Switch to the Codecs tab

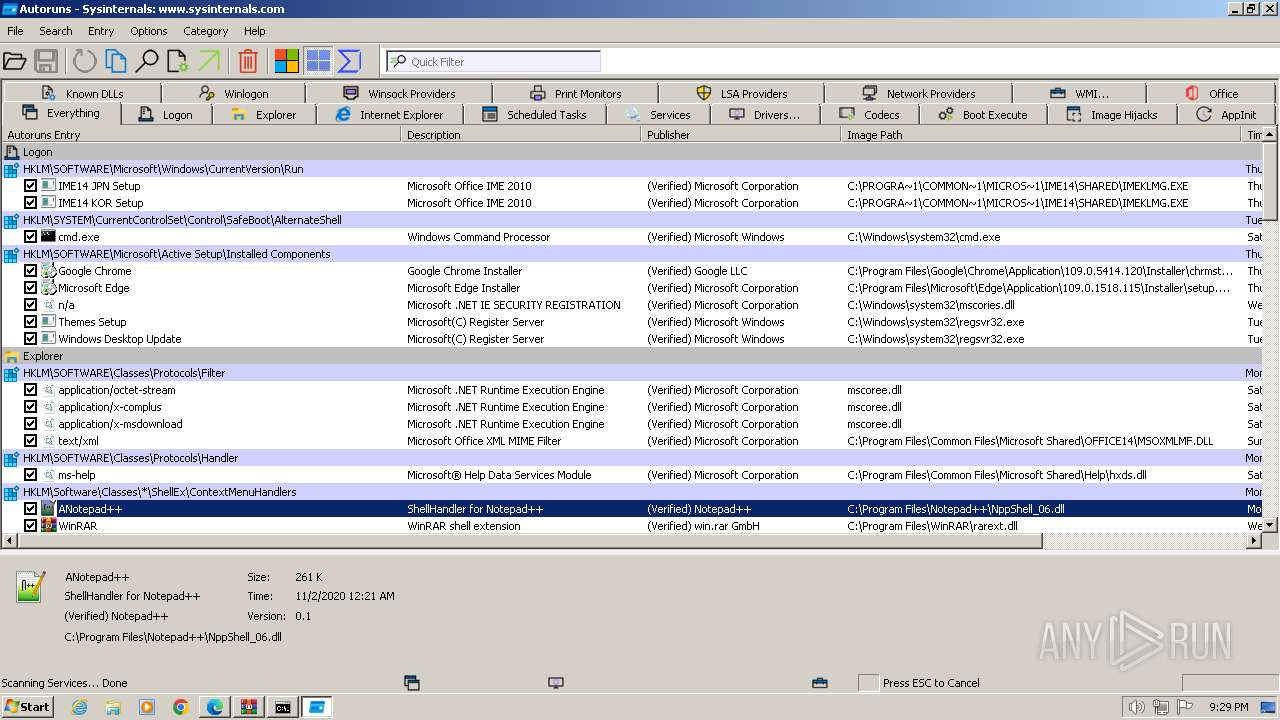tap(869, 114)
